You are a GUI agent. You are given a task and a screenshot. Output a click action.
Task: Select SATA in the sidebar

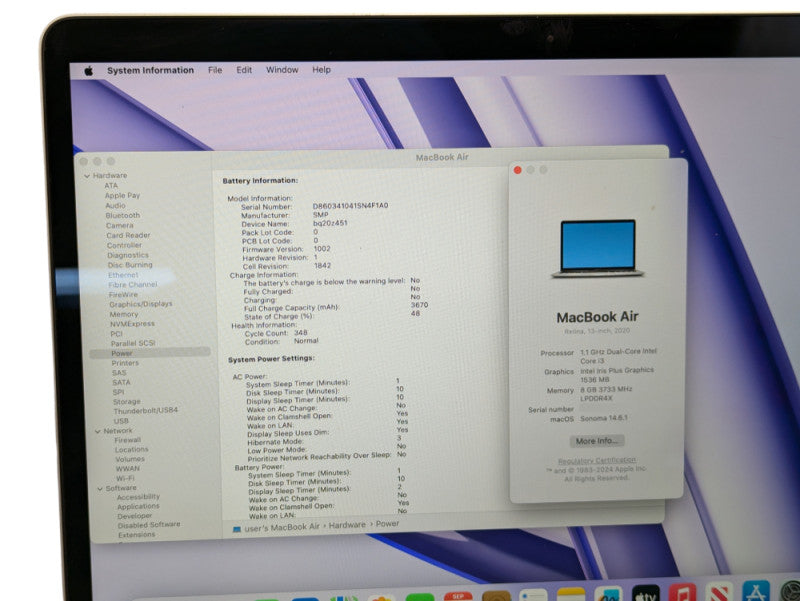(x=121, y=382)
